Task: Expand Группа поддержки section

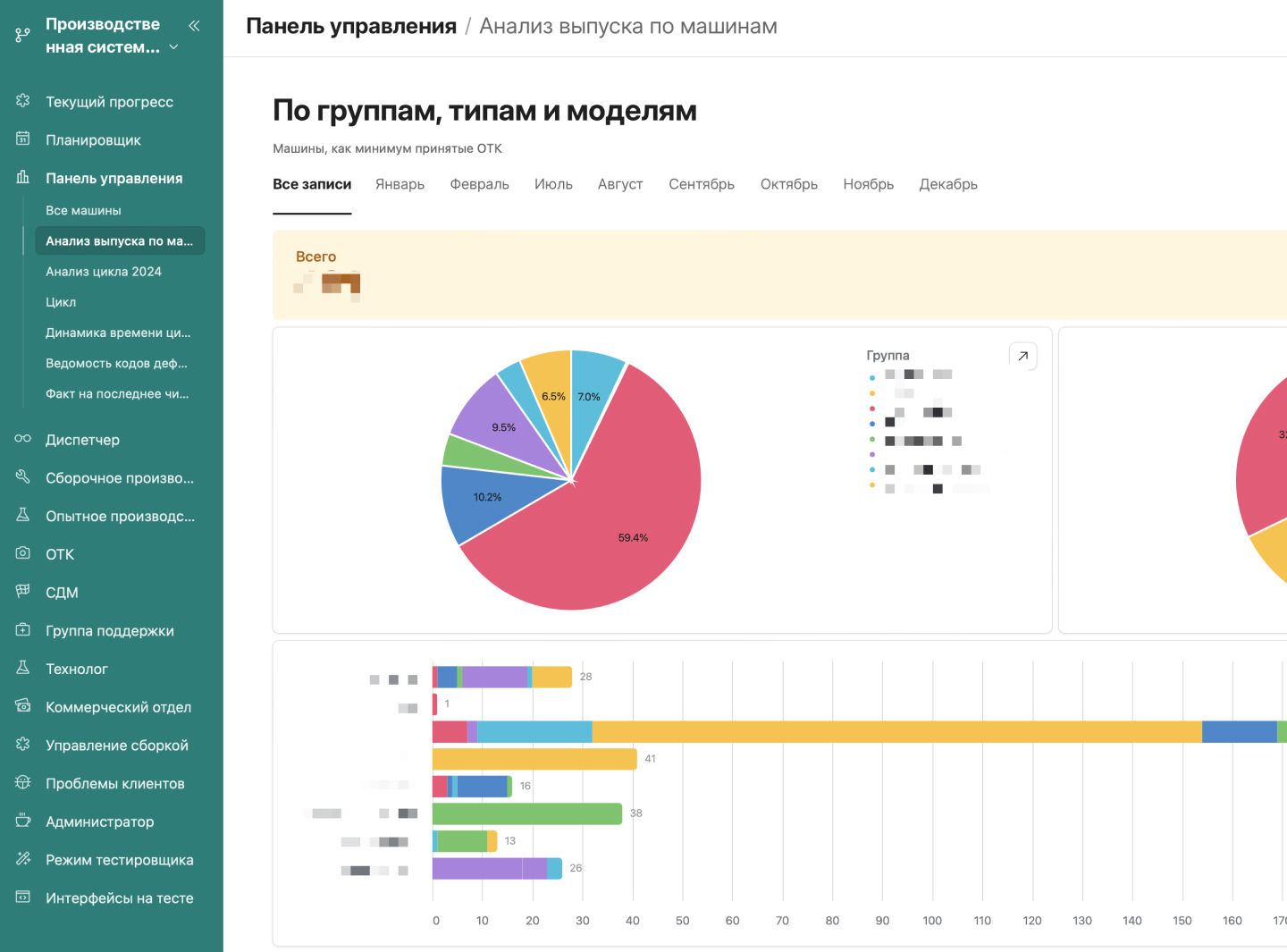Action: 111,631
